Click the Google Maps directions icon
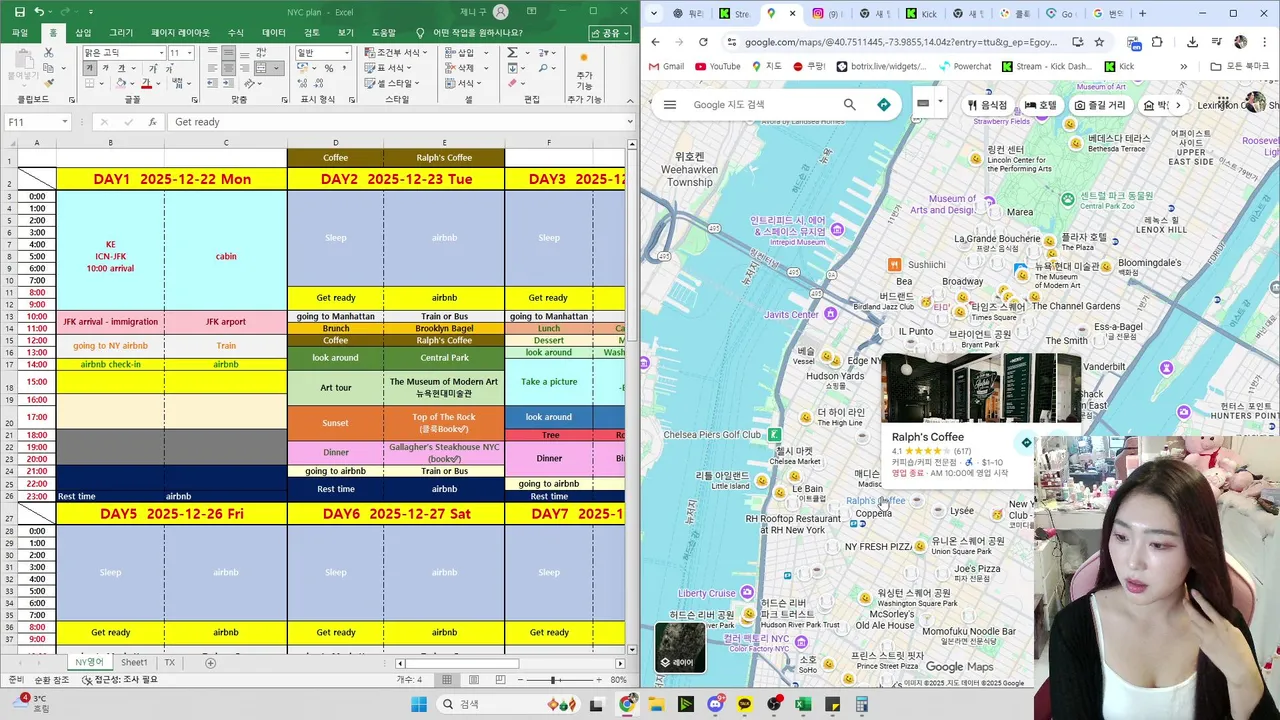Image resolution: width=1280 pixels, height=720 pixels. coord(884,105)
